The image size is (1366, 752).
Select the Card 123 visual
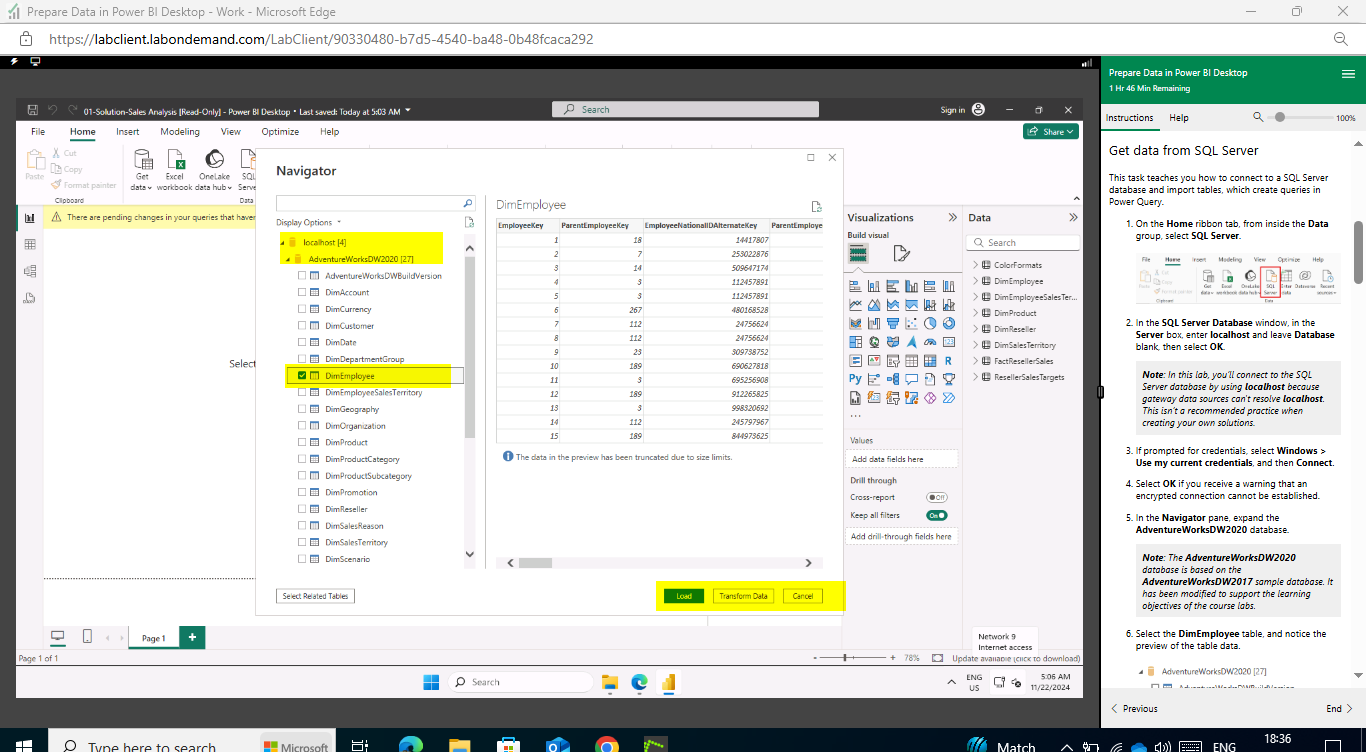point(948,342)
